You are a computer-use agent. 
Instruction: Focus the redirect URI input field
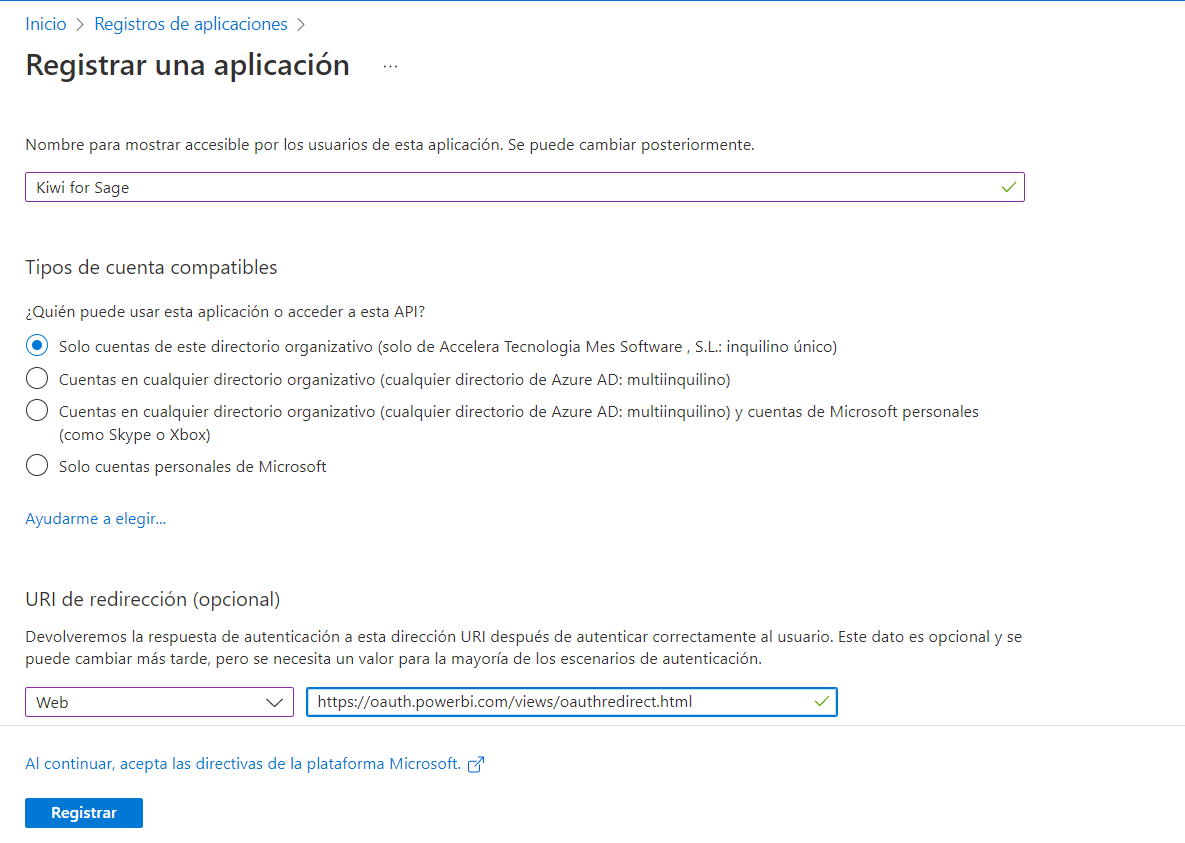571,702
